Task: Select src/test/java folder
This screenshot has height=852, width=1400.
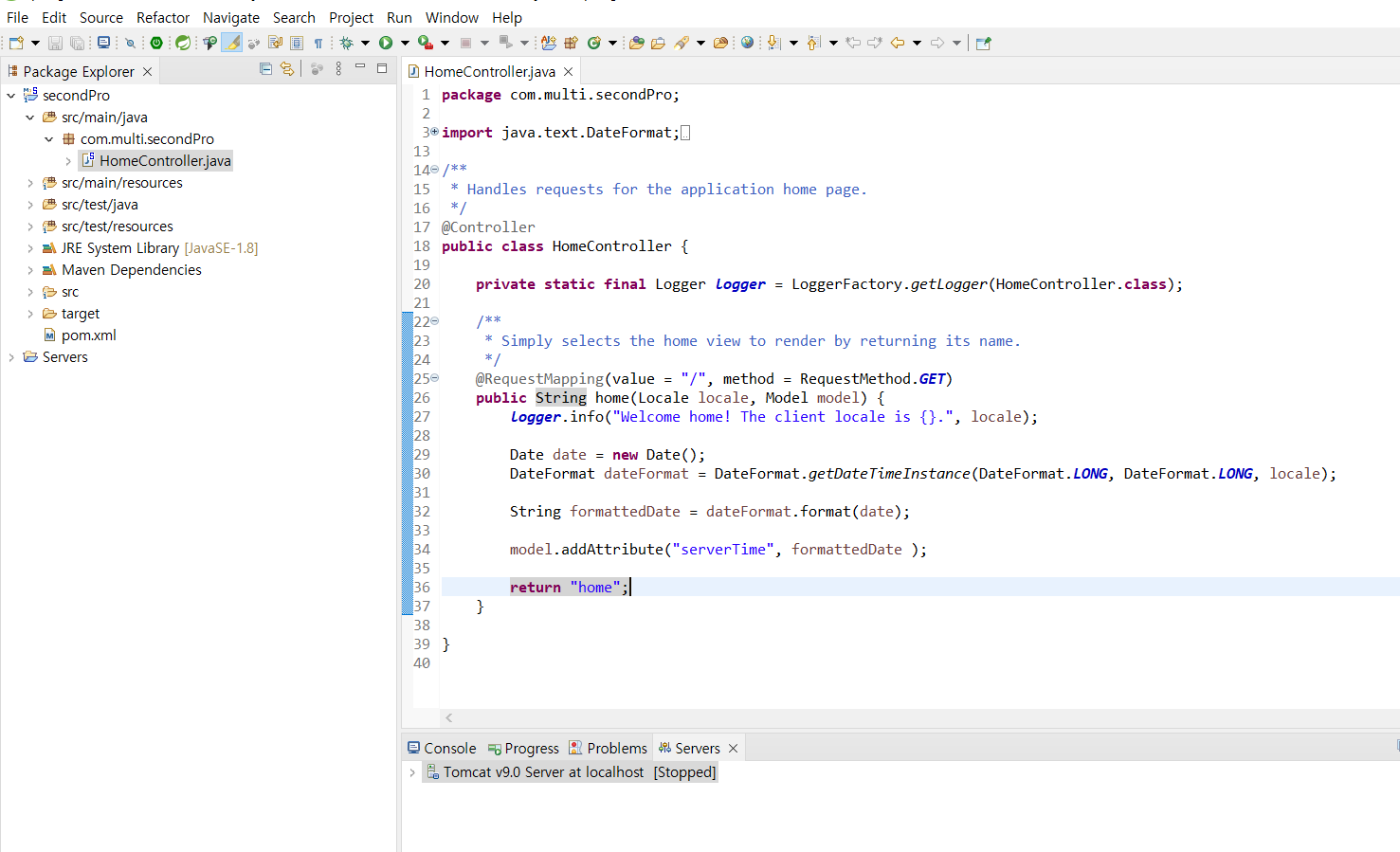Action: tap(90, 204)
